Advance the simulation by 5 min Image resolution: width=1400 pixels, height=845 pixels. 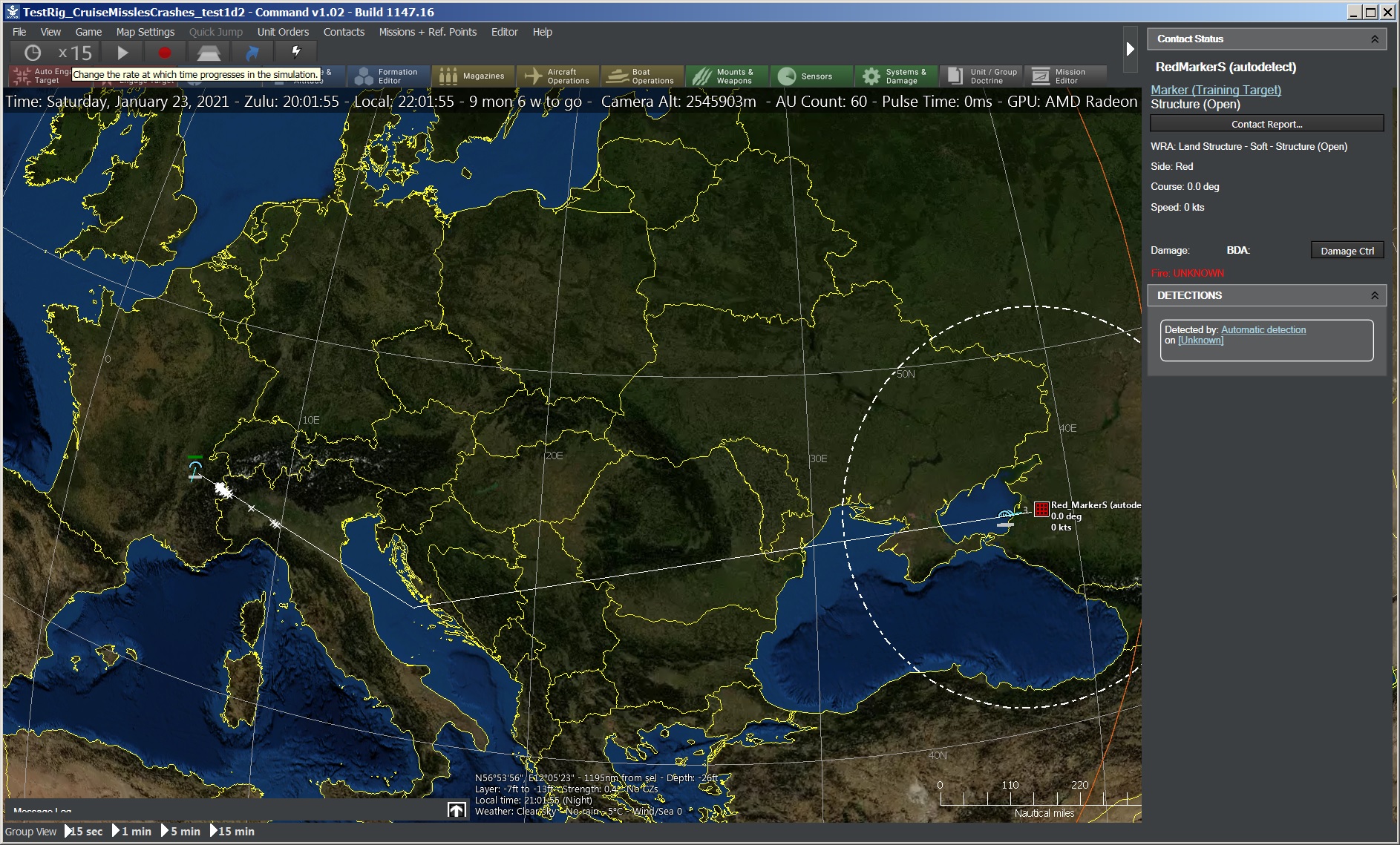pos(180,832)
